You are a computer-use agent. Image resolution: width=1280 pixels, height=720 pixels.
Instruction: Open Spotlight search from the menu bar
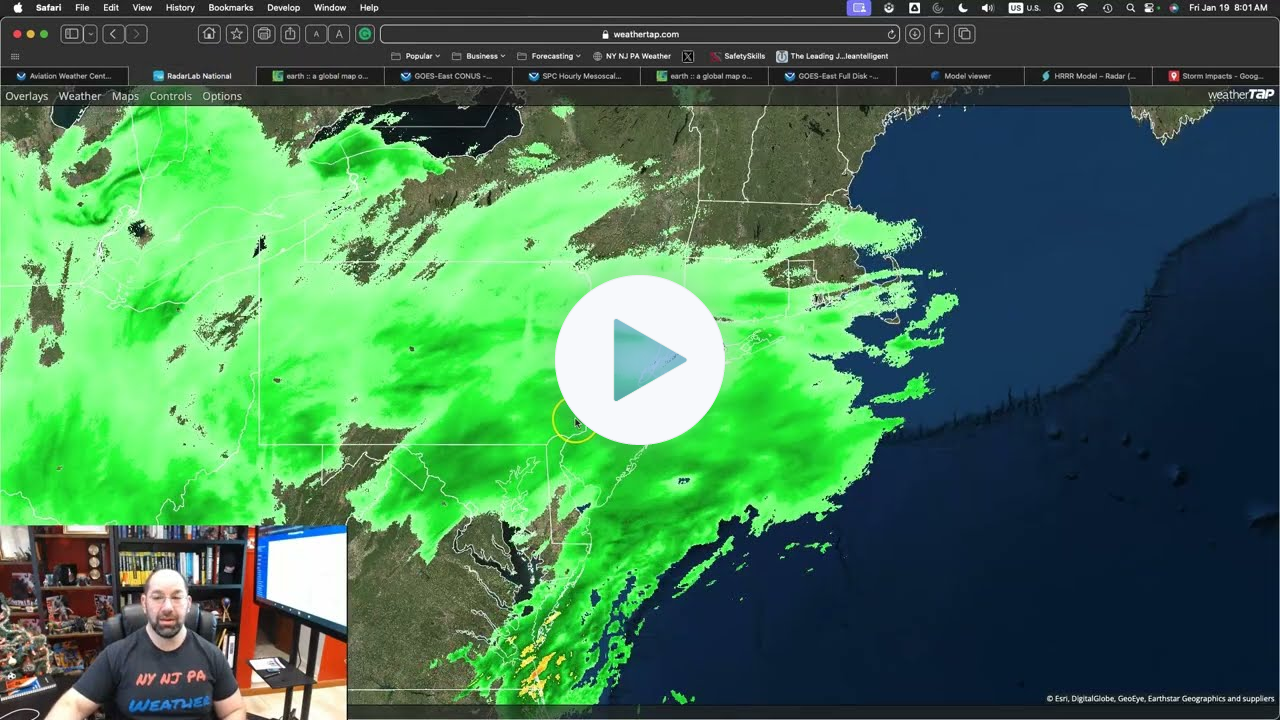pos(1130,7)
